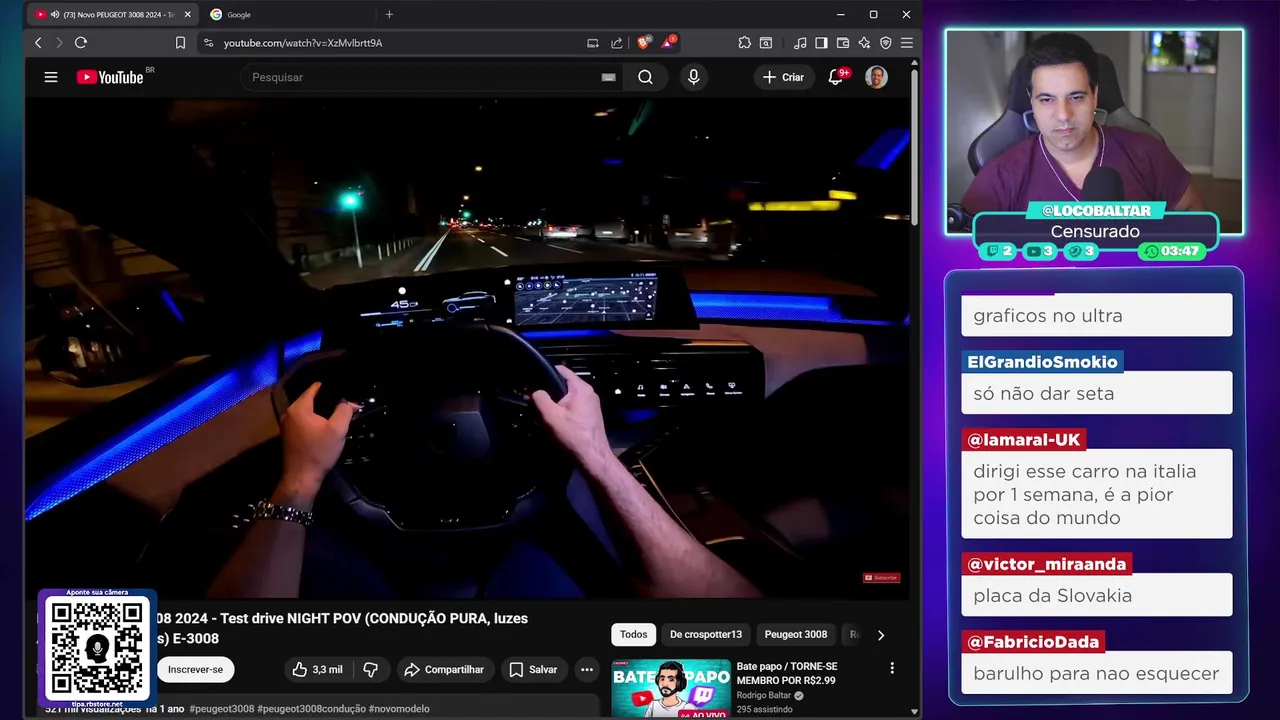
Task: Open the Brave VPN shield icon
Action: pyautogui.click(x=885, y=43)
